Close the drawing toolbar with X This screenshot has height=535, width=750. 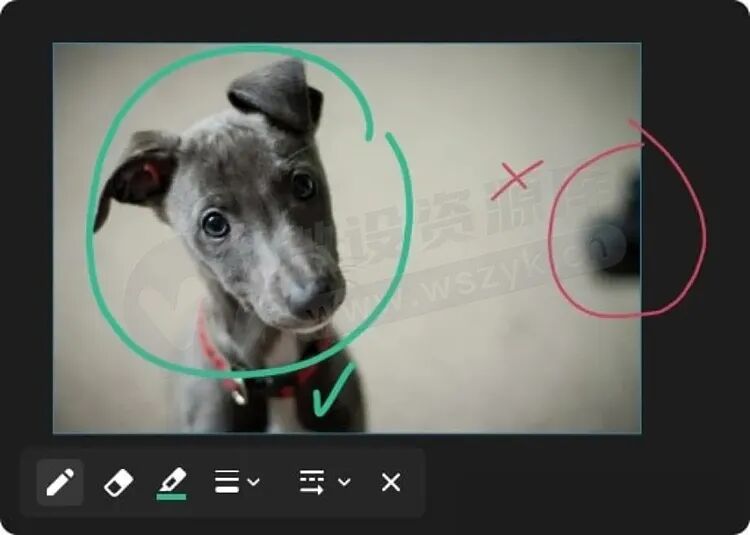[391, 482]
